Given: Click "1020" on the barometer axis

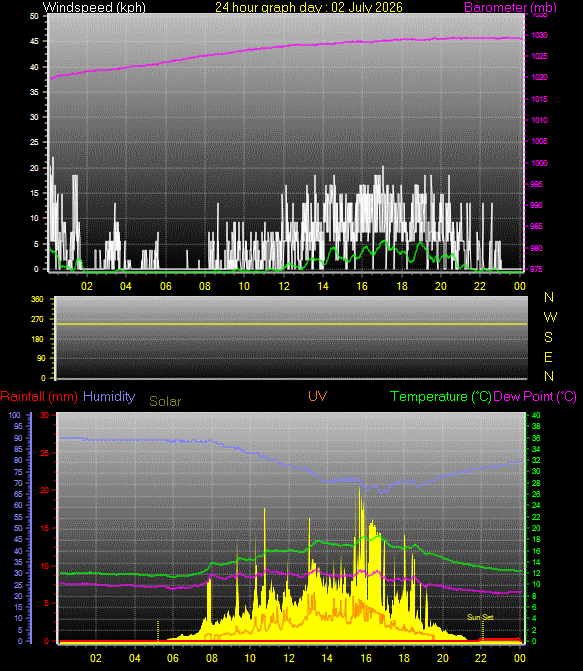Looking at the screenshot, I should [539, 77].
